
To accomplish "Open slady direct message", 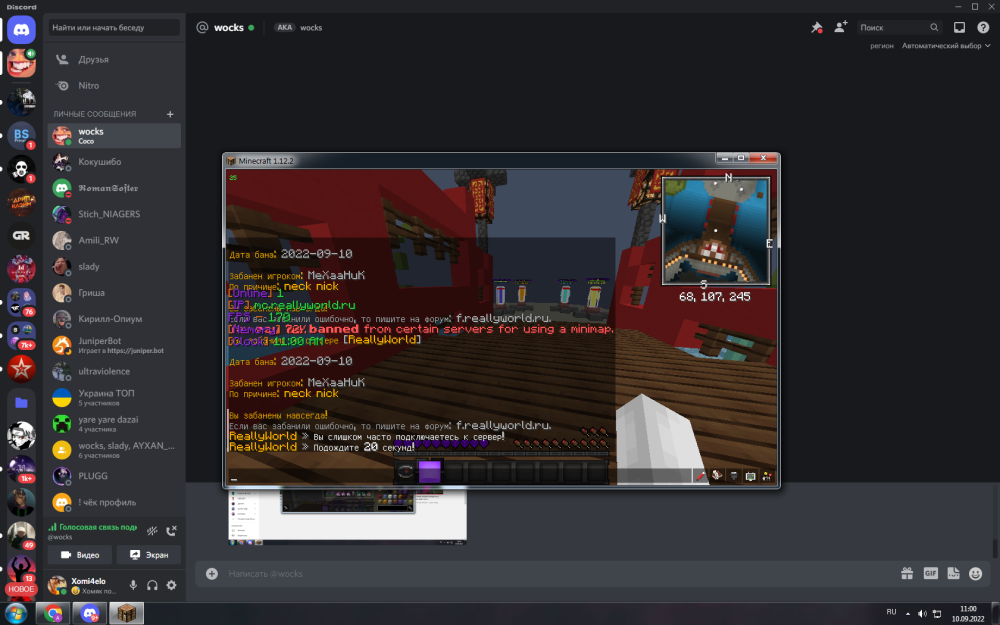I will (x=114, y=266).
